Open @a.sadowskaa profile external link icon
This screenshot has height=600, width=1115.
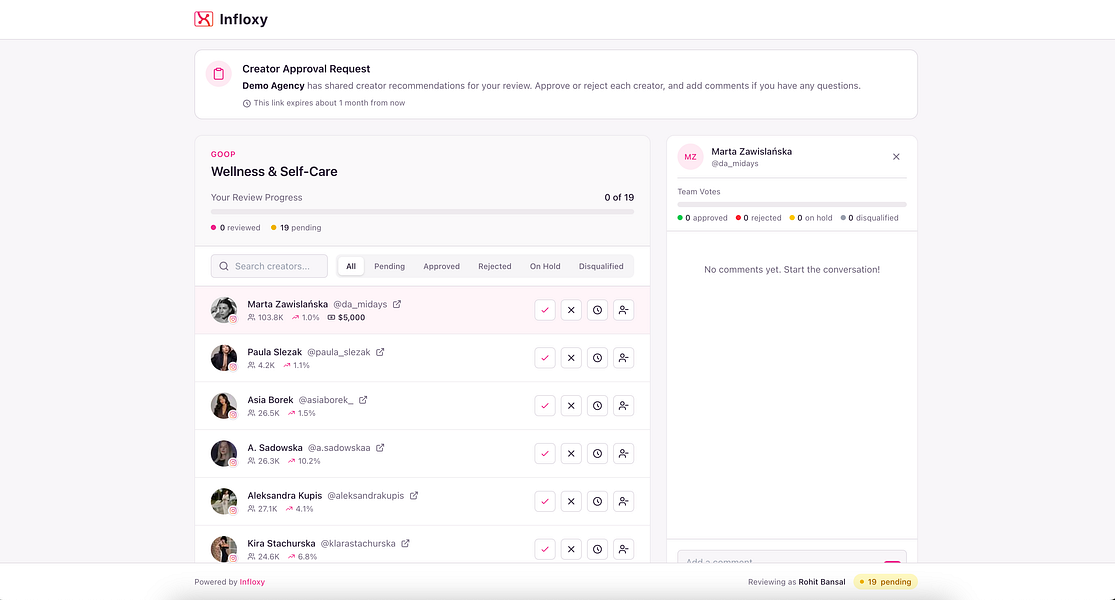380,448
